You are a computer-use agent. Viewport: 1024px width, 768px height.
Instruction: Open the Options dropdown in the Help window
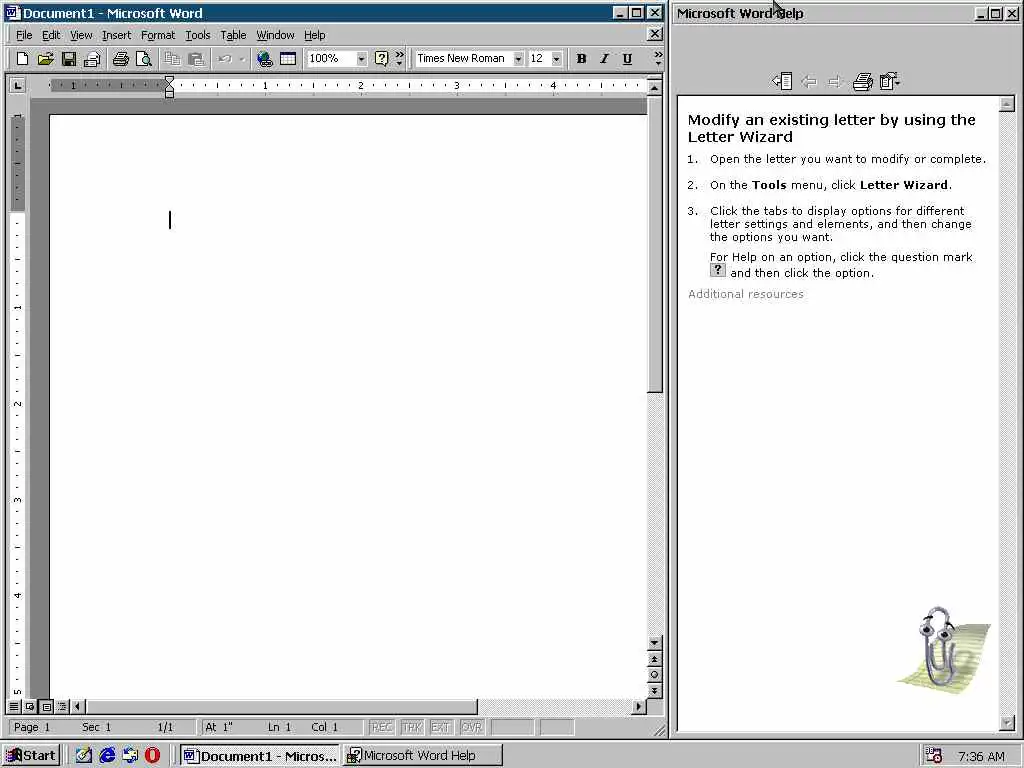click(889, 82)
